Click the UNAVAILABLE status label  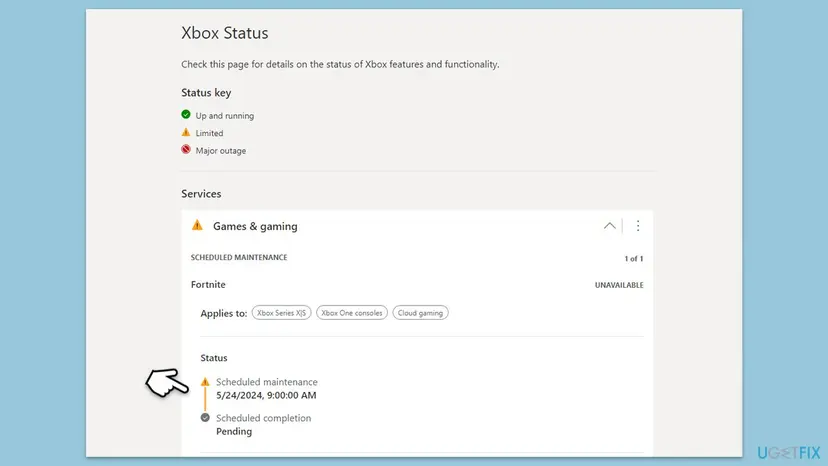(x=619, y=285)
